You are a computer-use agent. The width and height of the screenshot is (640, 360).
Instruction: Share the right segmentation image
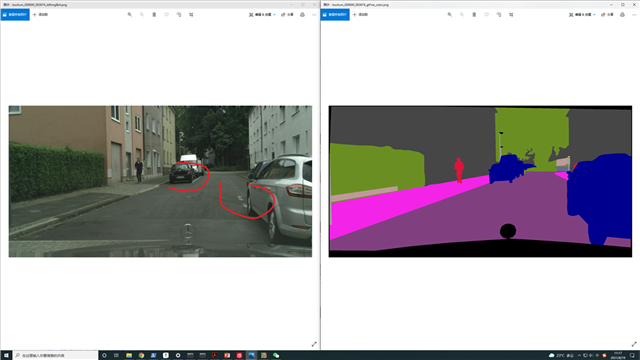(x=607, y=15)
